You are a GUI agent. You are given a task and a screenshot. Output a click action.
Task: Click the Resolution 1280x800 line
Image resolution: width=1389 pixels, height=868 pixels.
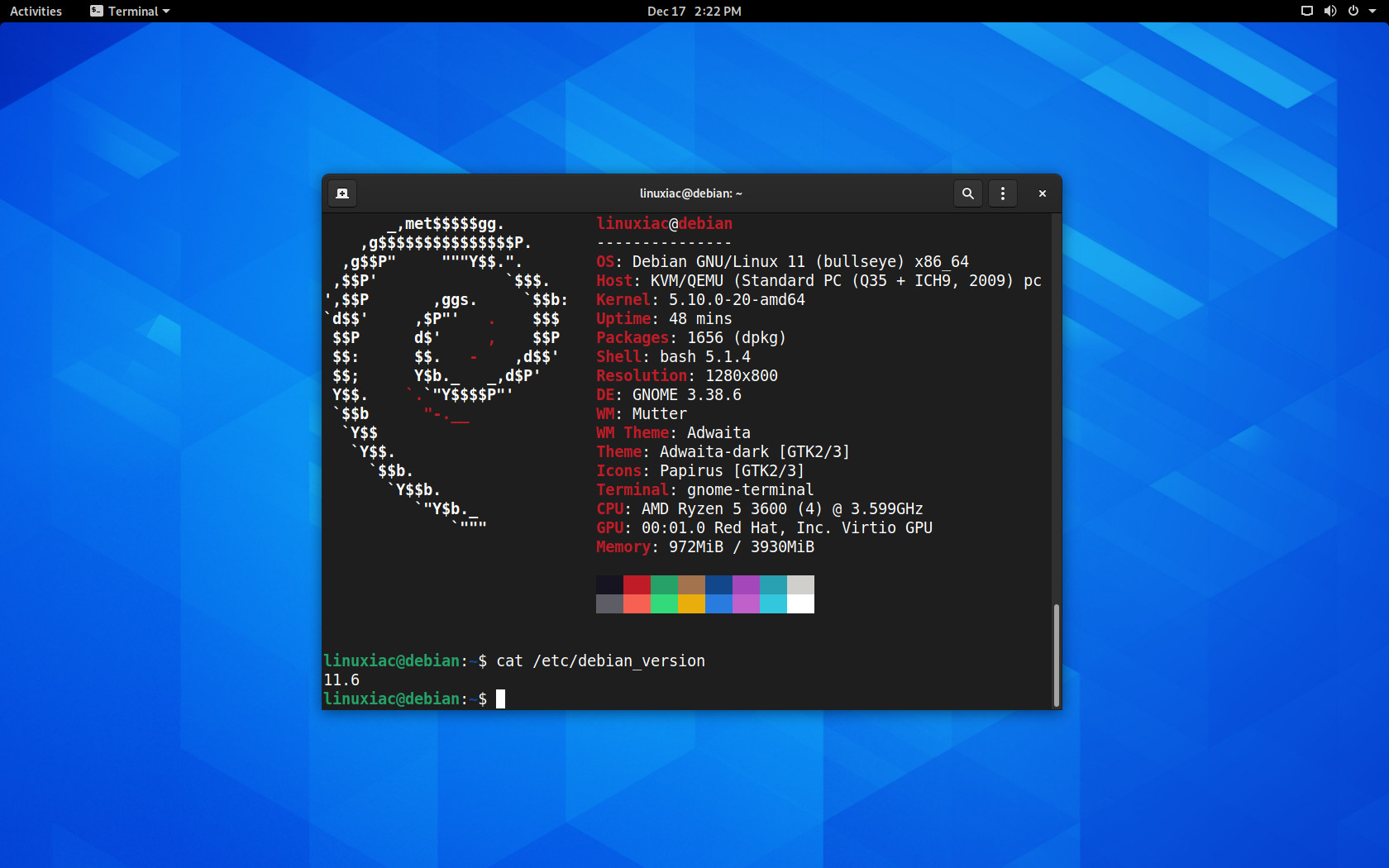tap(687, 376)
